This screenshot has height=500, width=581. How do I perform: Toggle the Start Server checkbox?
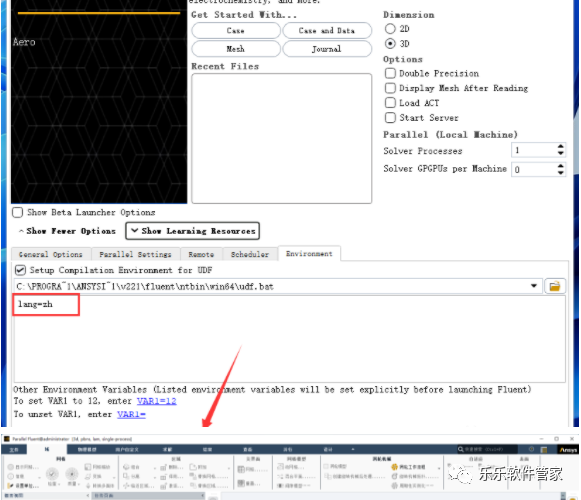(x=390, y=117)
